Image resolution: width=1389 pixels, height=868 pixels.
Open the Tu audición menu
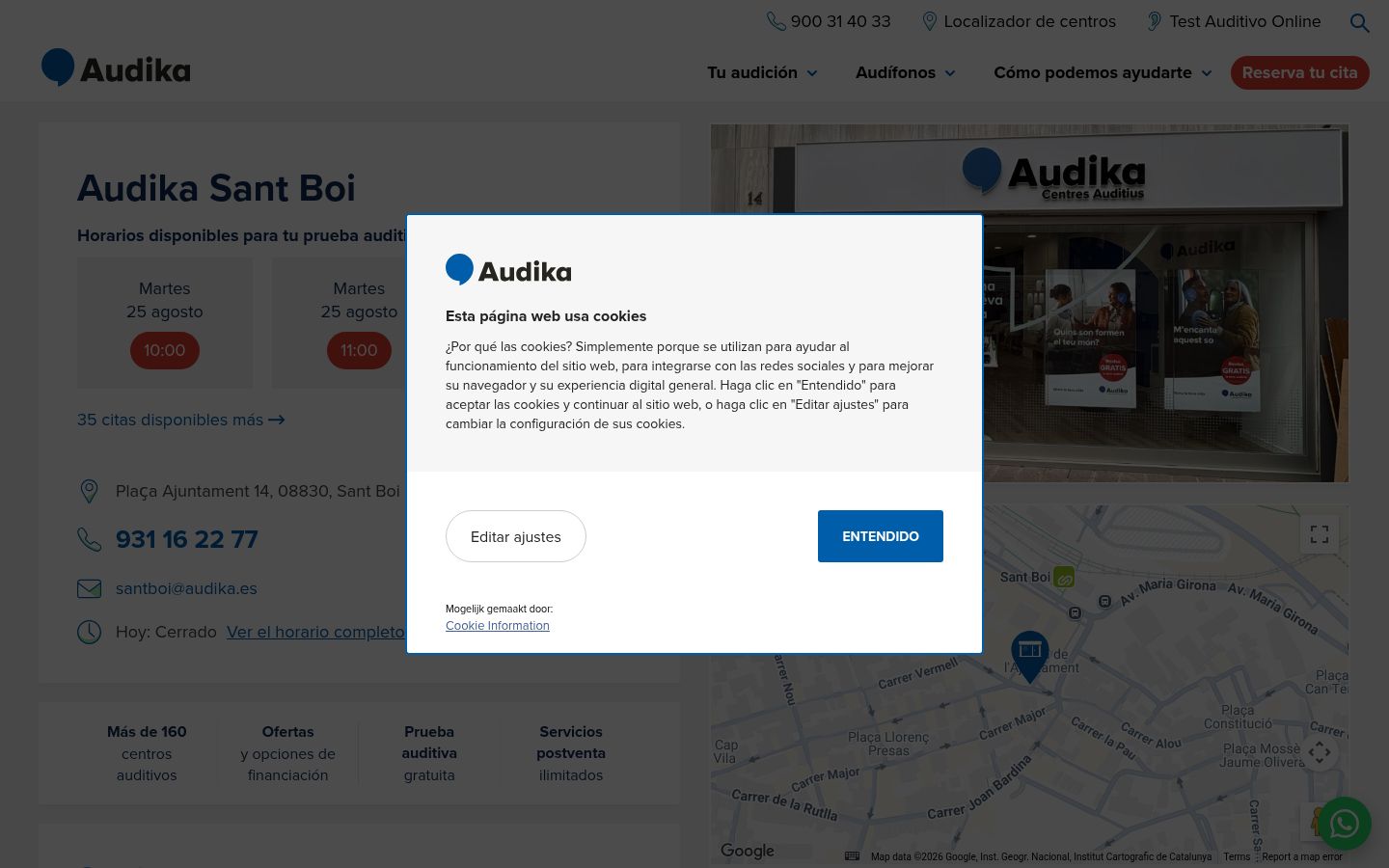pos(752,72)
